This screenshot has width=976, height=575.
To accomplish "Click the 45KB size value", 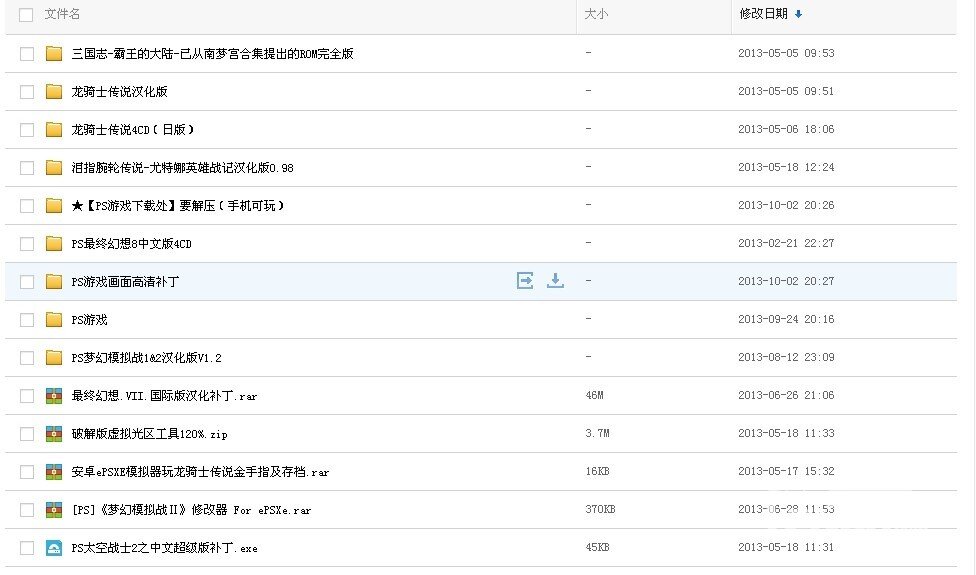I will tap(598, 547).
